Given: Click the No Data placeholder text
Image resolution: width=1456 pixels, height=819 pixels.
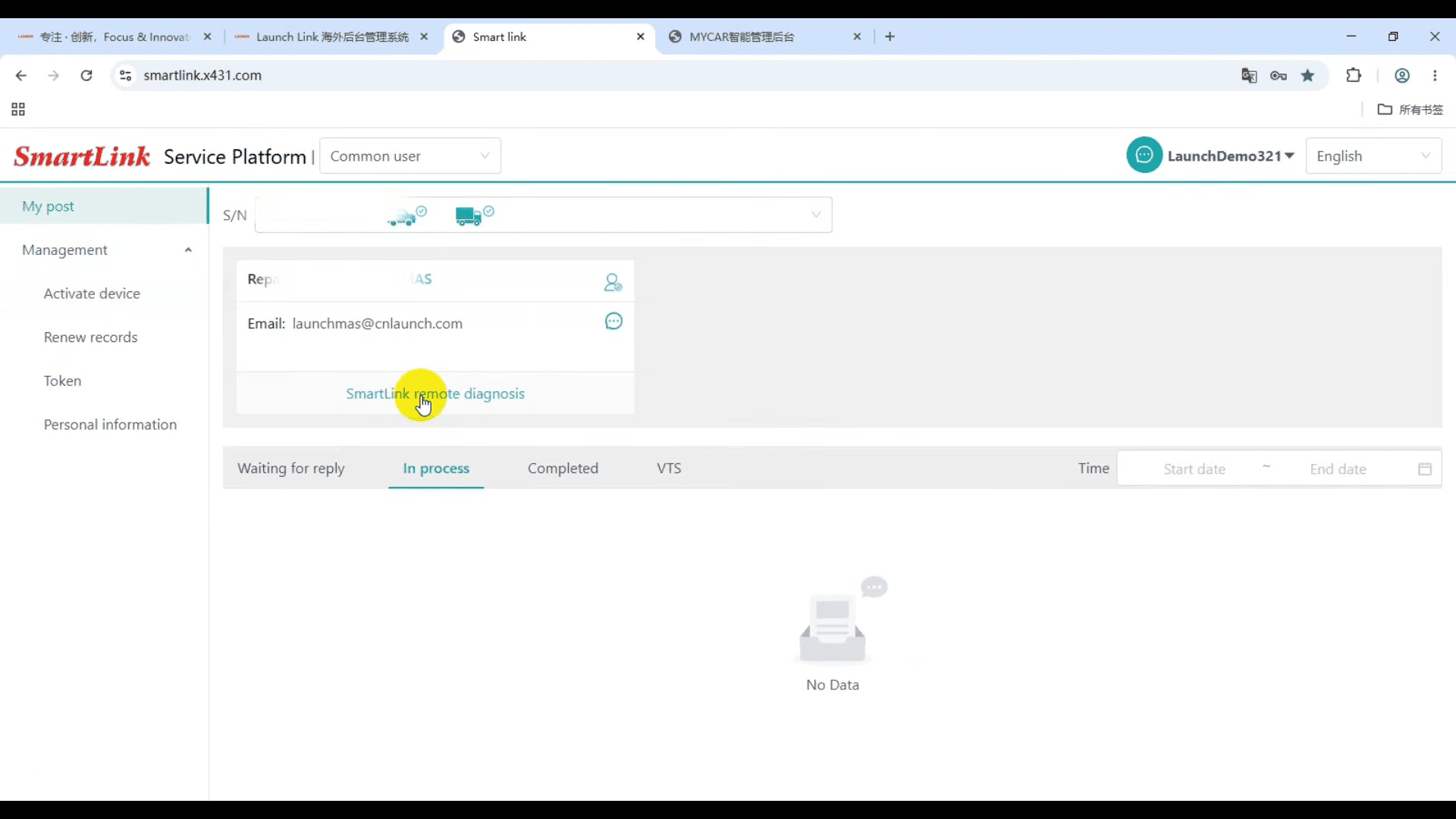Looking at the screenshot, I should point(833,685).
